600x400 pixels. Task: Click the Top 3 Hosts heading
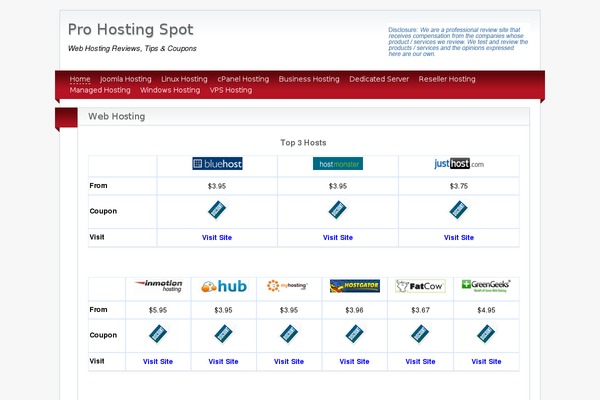(x=303, y=143)
